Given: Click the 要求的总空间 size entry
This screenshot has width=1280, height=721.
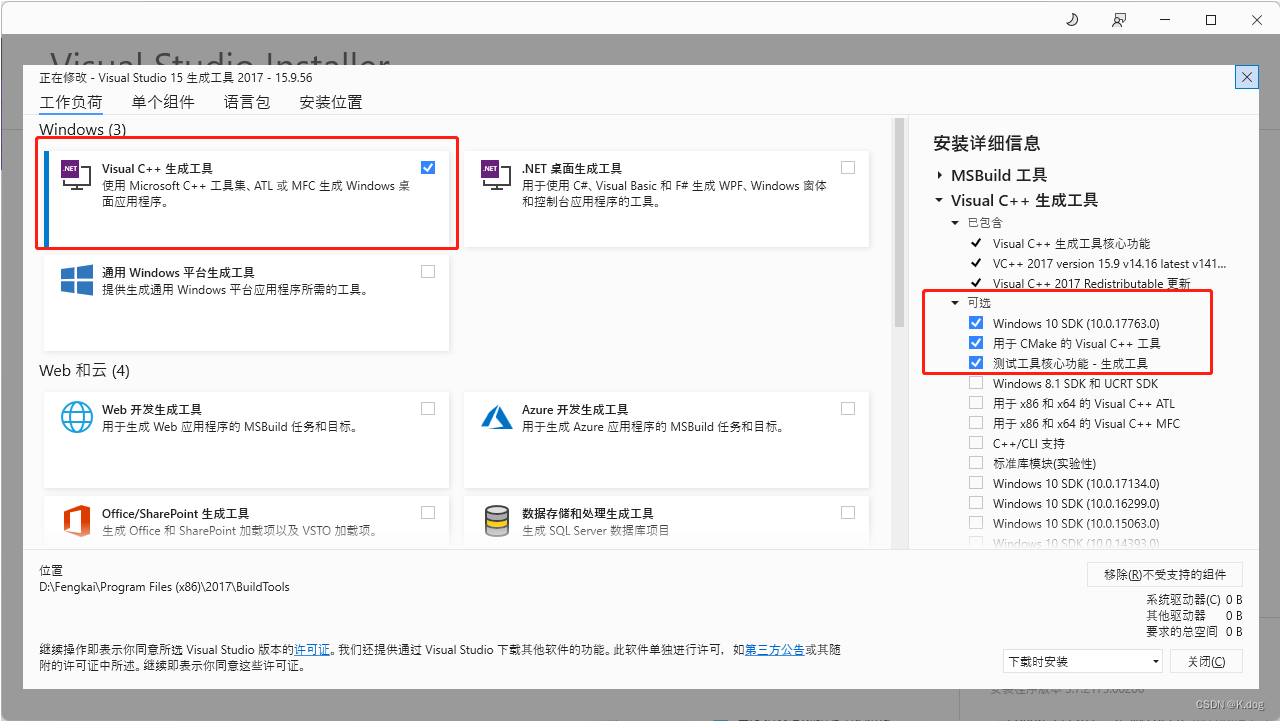Looking at the screenshot, I should pyautogui.click(x=1194, y=632).
